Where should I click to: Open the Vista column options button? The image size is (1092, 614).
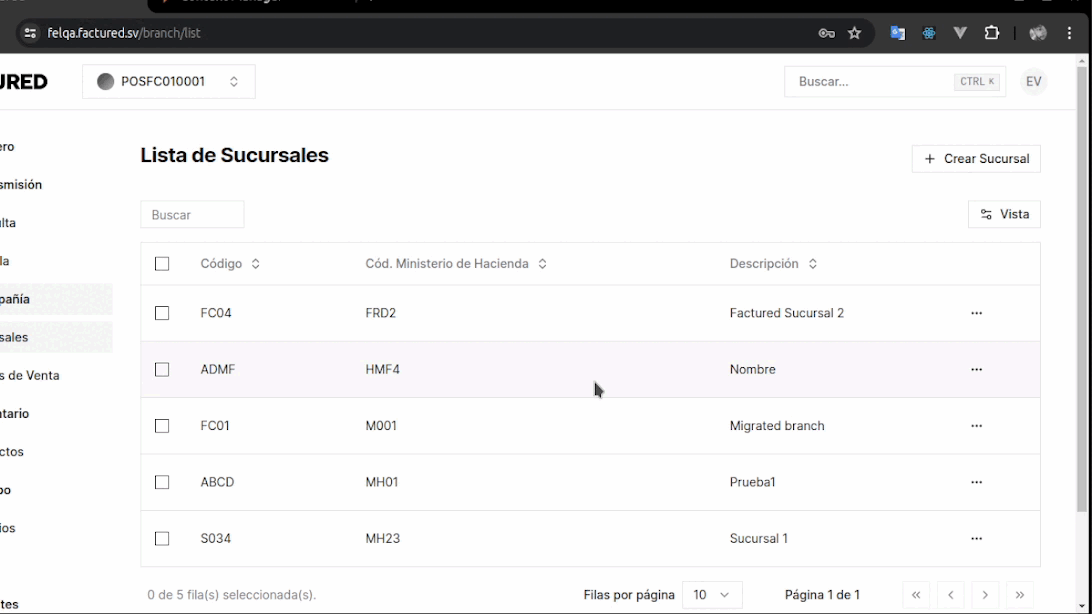click(1004, 214)
